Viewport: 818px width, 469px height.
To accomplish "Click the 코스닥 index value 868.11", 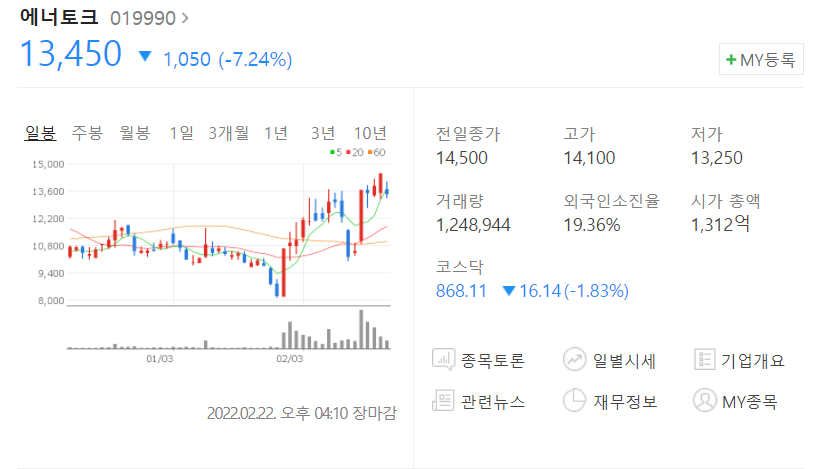I will (461, 291).
